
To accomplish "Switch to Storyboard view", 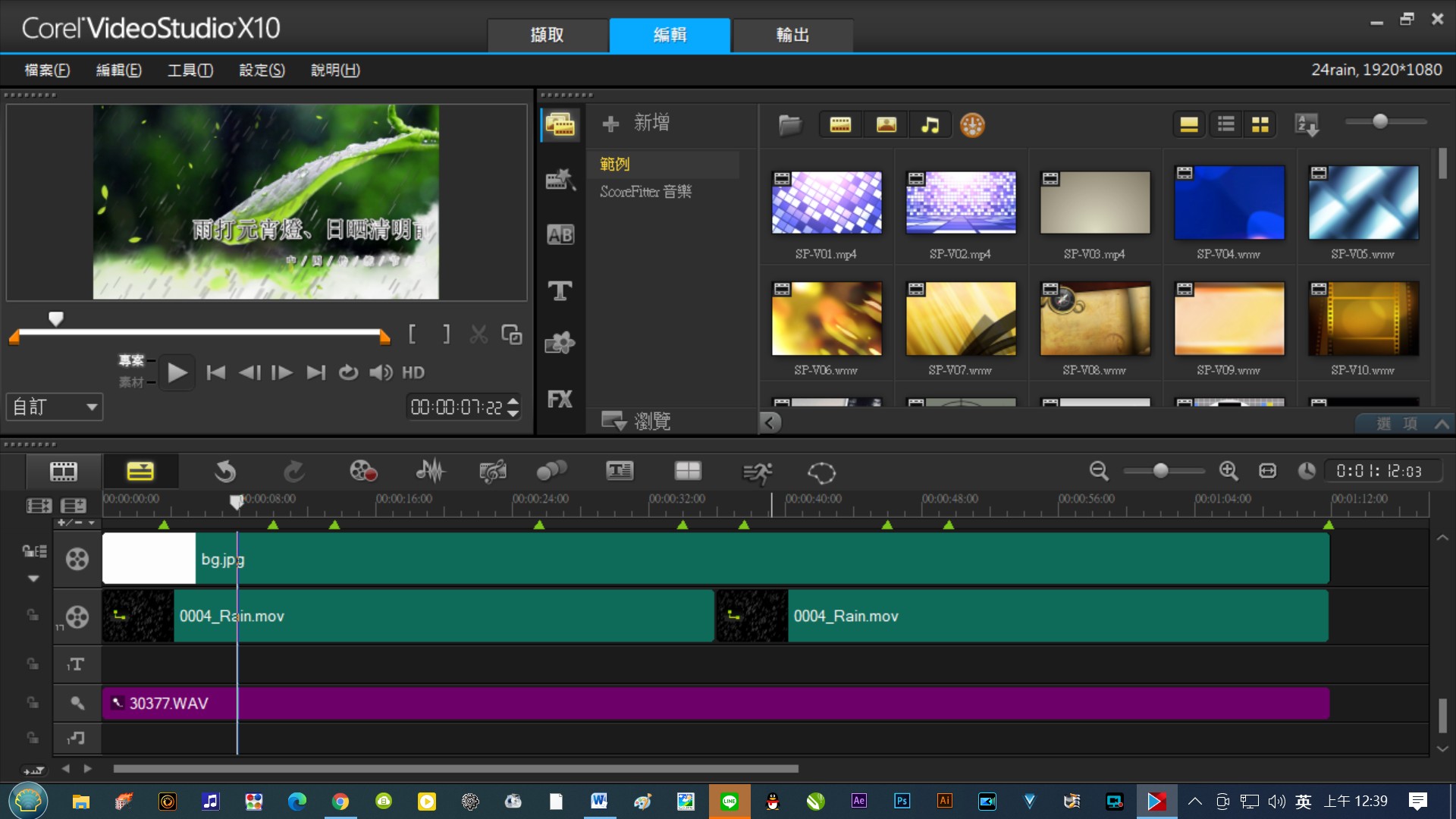I will [x=64, y=472].
